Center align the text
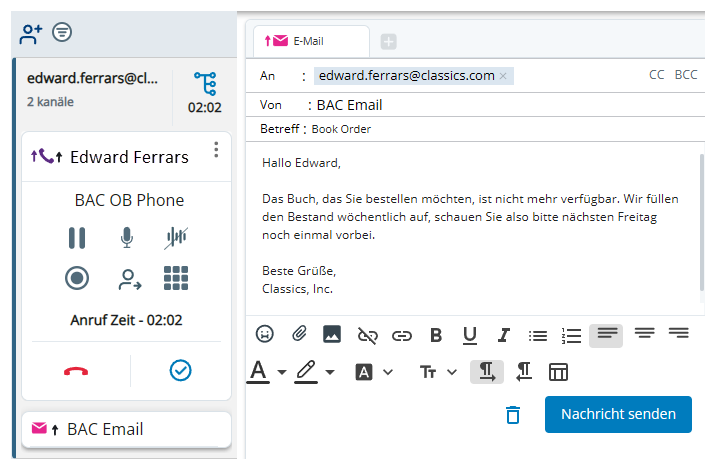This screenshot has height=471, width=717. 644,333
